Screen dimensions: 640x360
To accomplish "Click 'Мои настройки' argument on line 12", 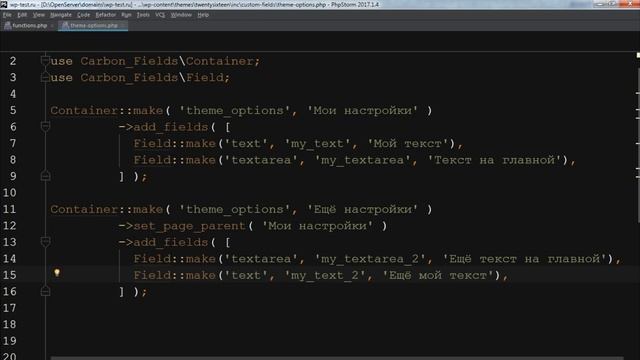I will [x=318, y=225].
